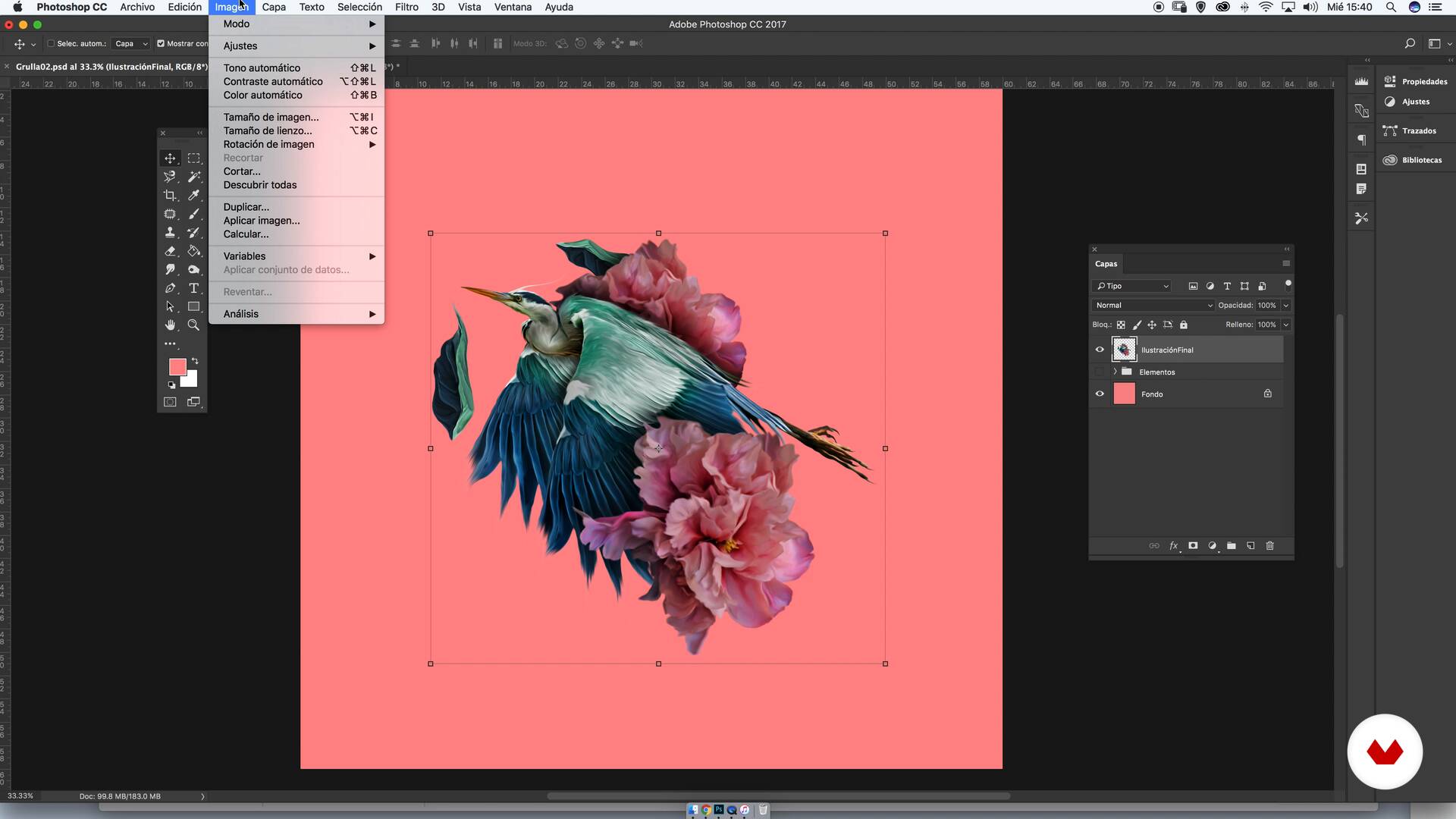Select the Eyedropper tool
Screen dimensions: 1456x819
click(194, 196)
